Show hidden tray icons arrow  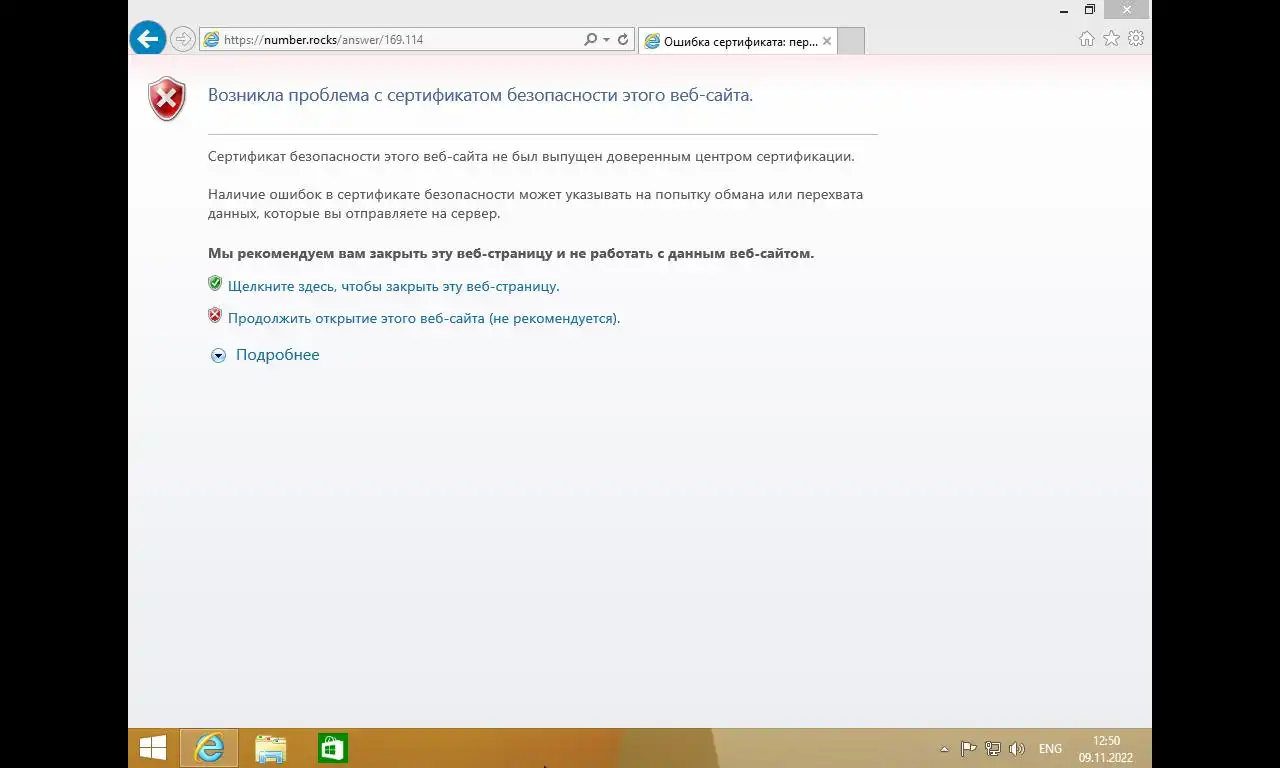944,749
